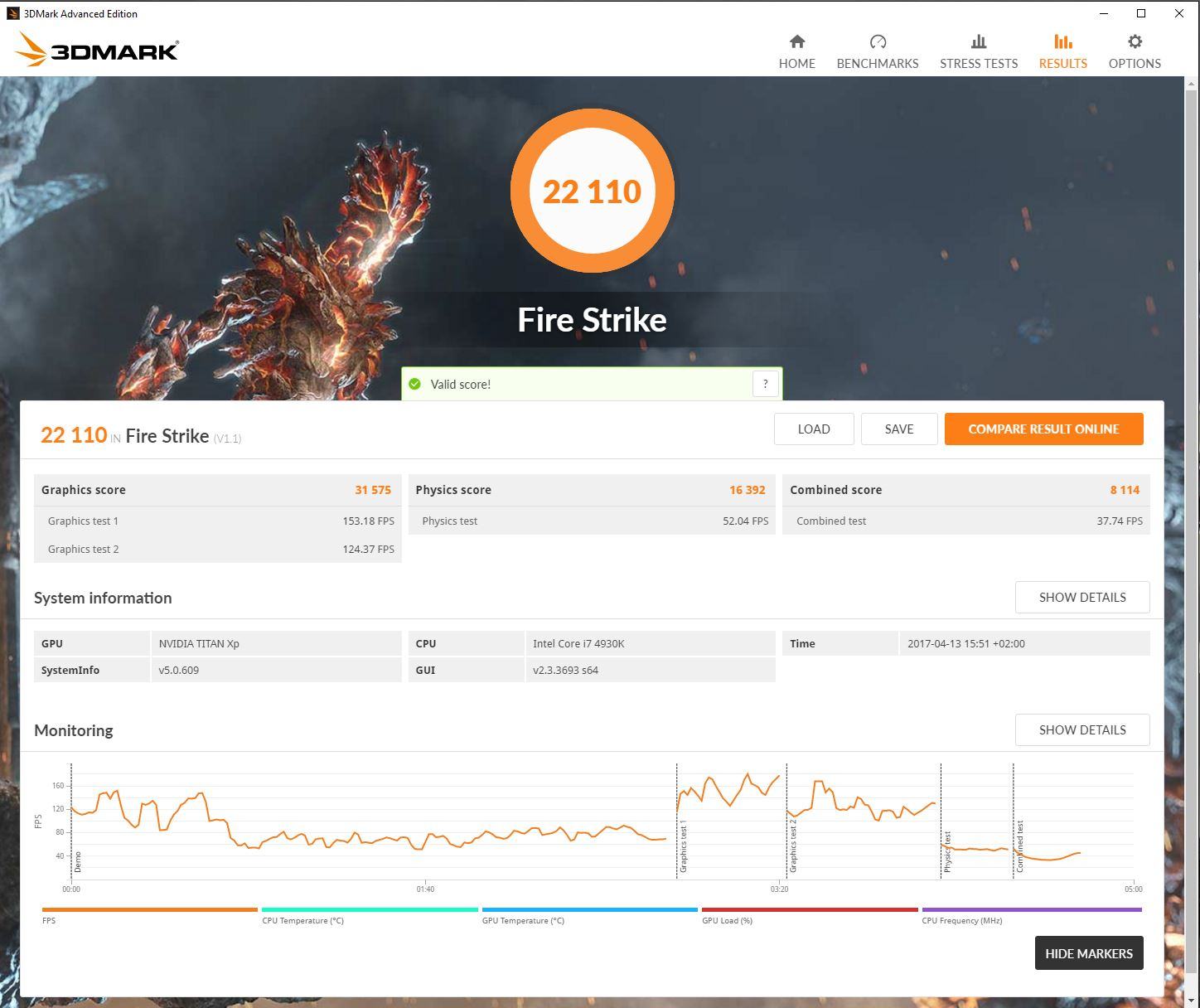Click the 3DMark title bar app icon
Image resolution: width=1200 pixels, height=1008 pixels.
(x=12, y=13)
